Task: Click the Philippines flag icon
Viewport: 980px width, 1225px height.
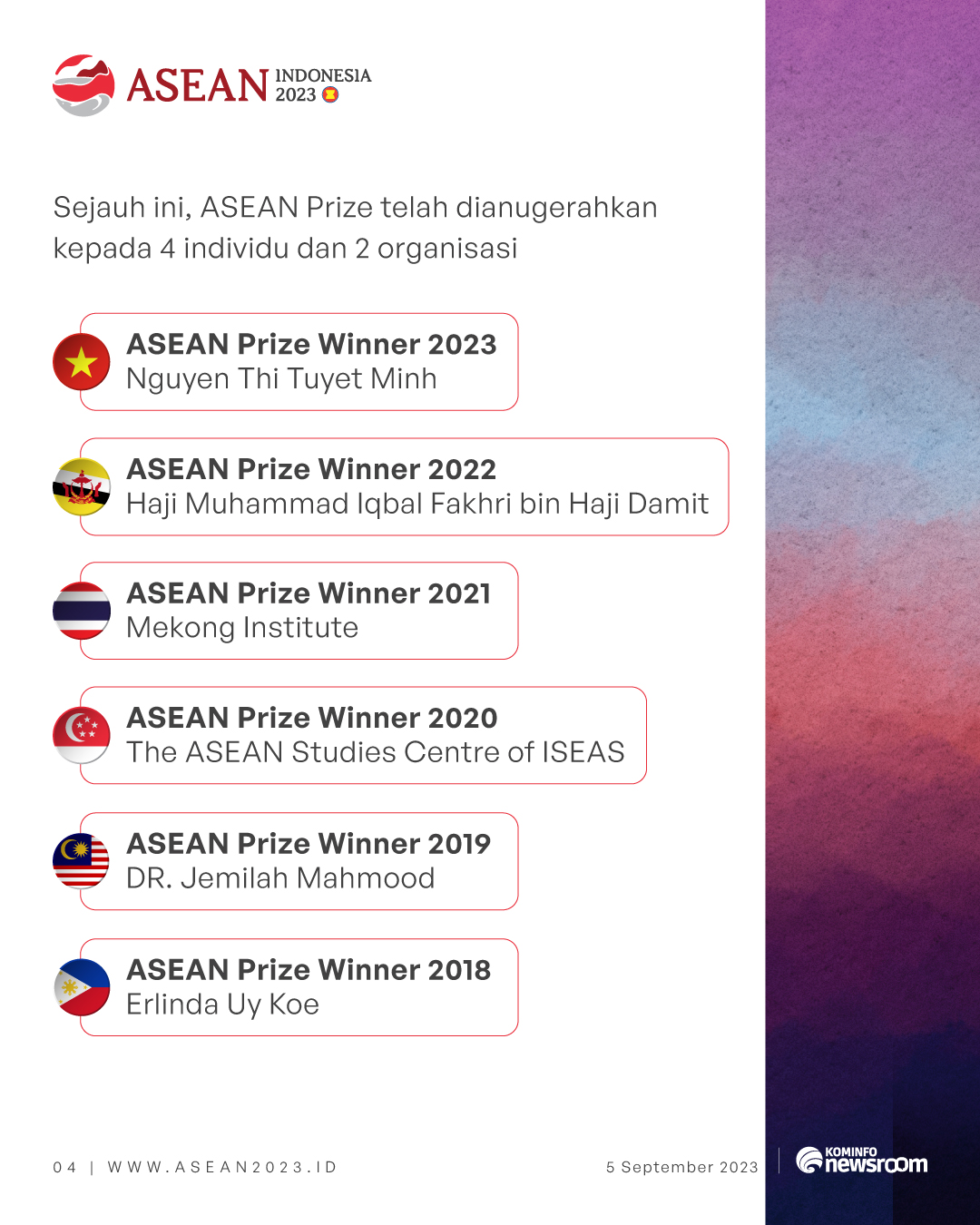Action: pyautogui.click(x=82, y=987)
